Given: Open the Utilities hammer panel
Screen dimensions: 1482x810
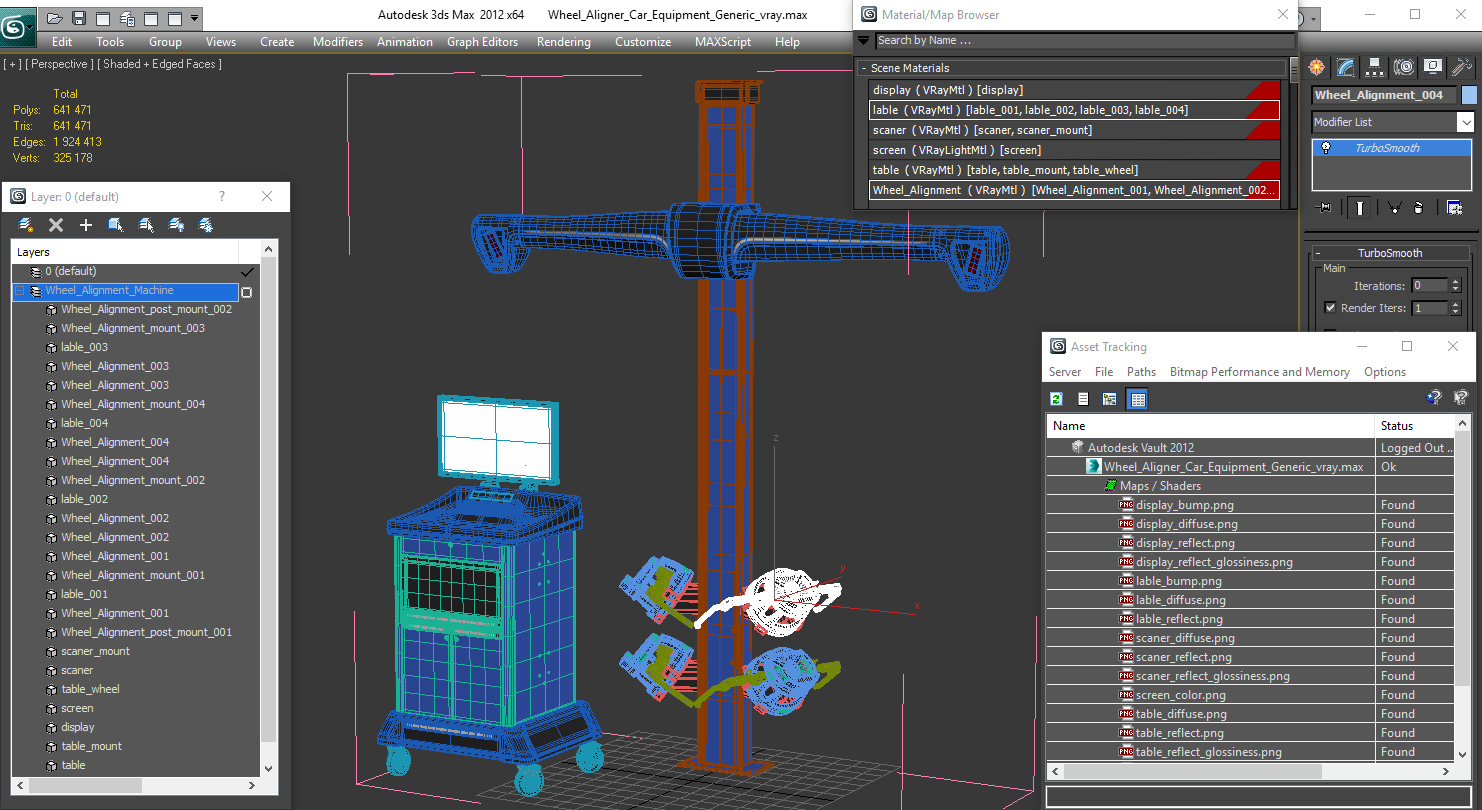Looking at the screenshot, I should [1462, 67].
